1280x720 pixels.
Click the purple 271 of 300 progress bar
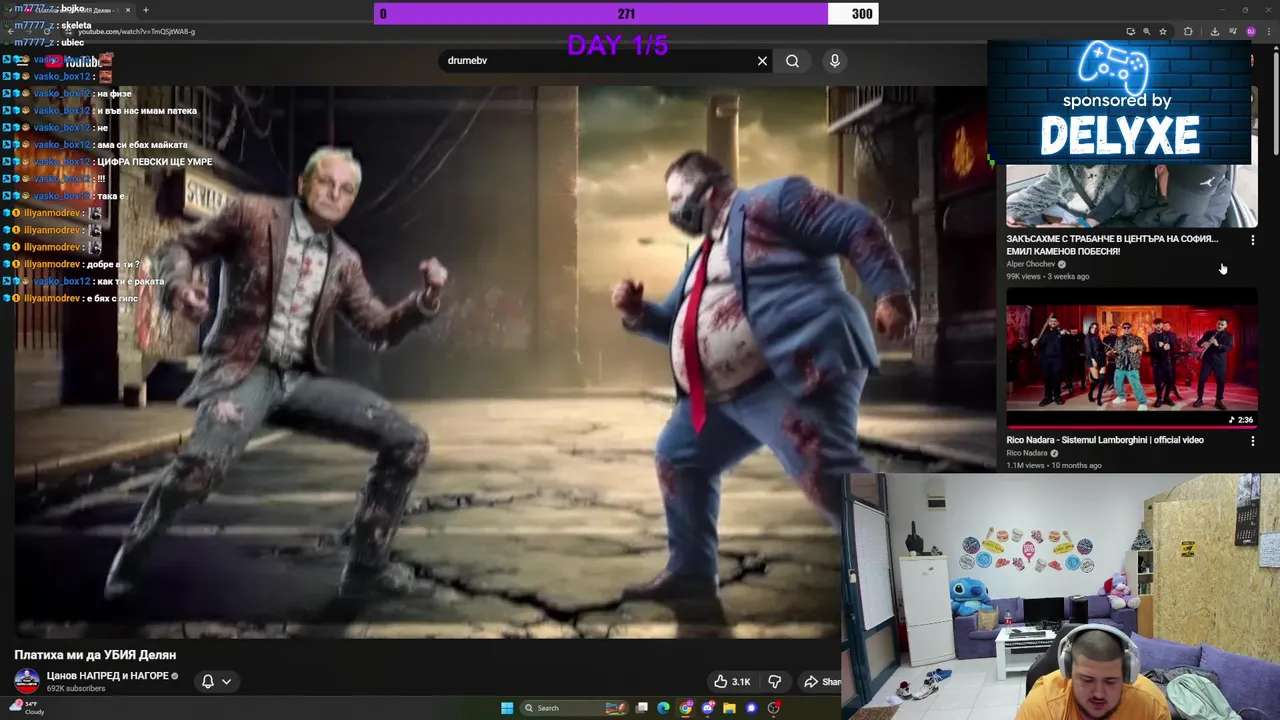point(626,14)
